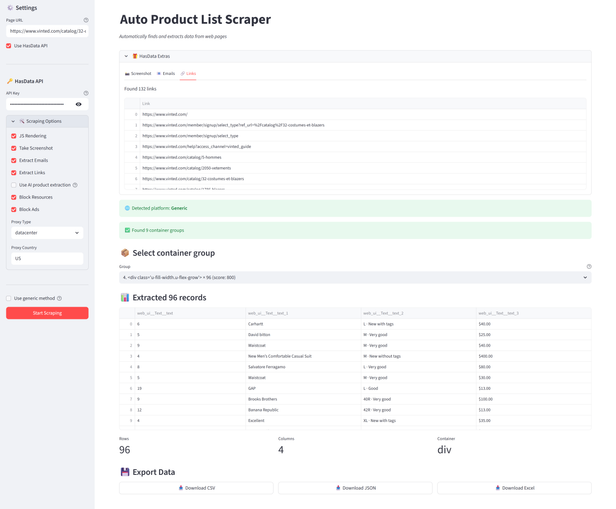
Task: Click the Detected platform globe icon
Action: [127, 208]
